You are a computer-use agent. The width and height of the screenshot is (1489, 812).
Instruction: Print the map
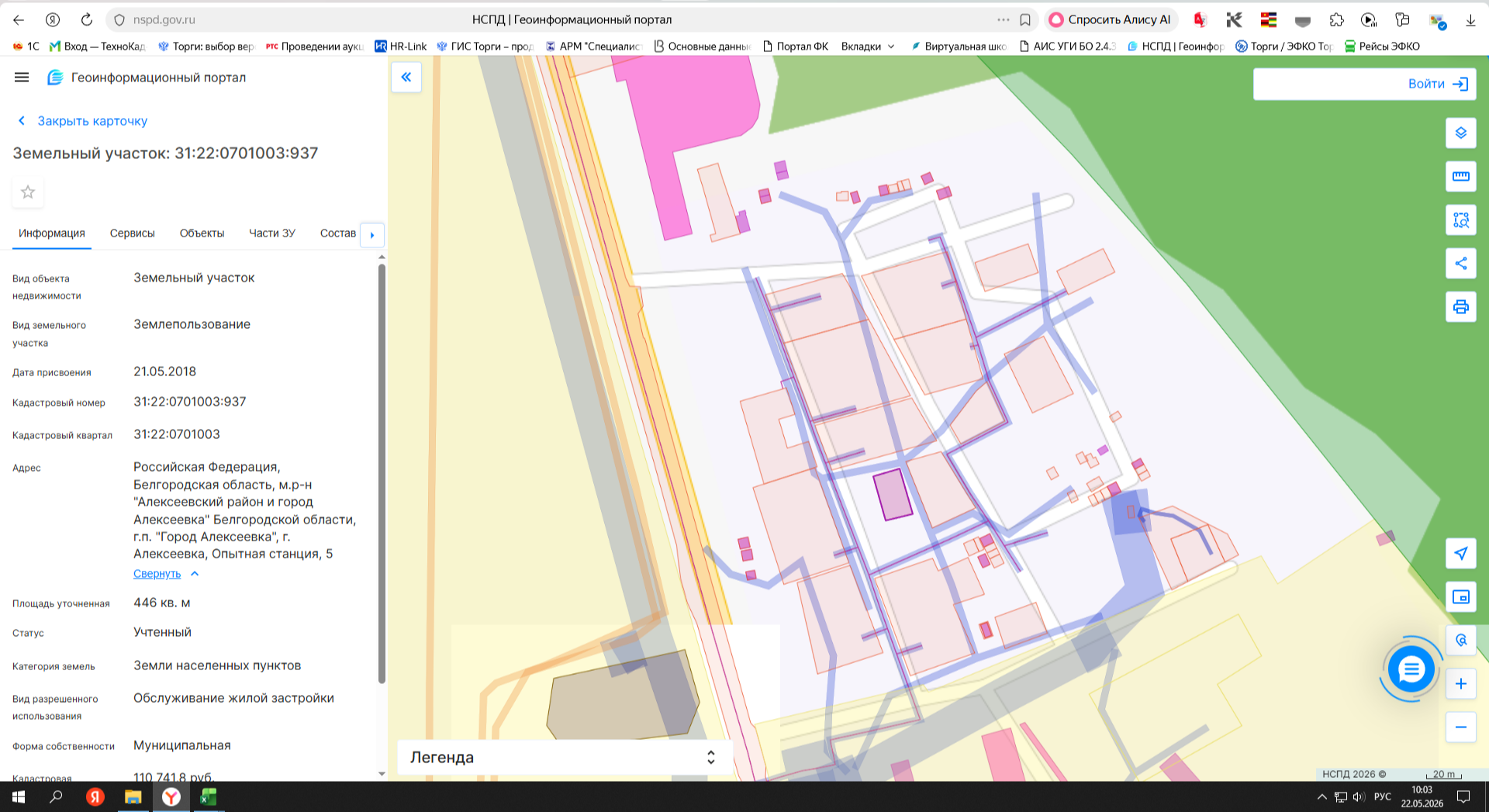pyautogui.click(x=1461, y=307)
